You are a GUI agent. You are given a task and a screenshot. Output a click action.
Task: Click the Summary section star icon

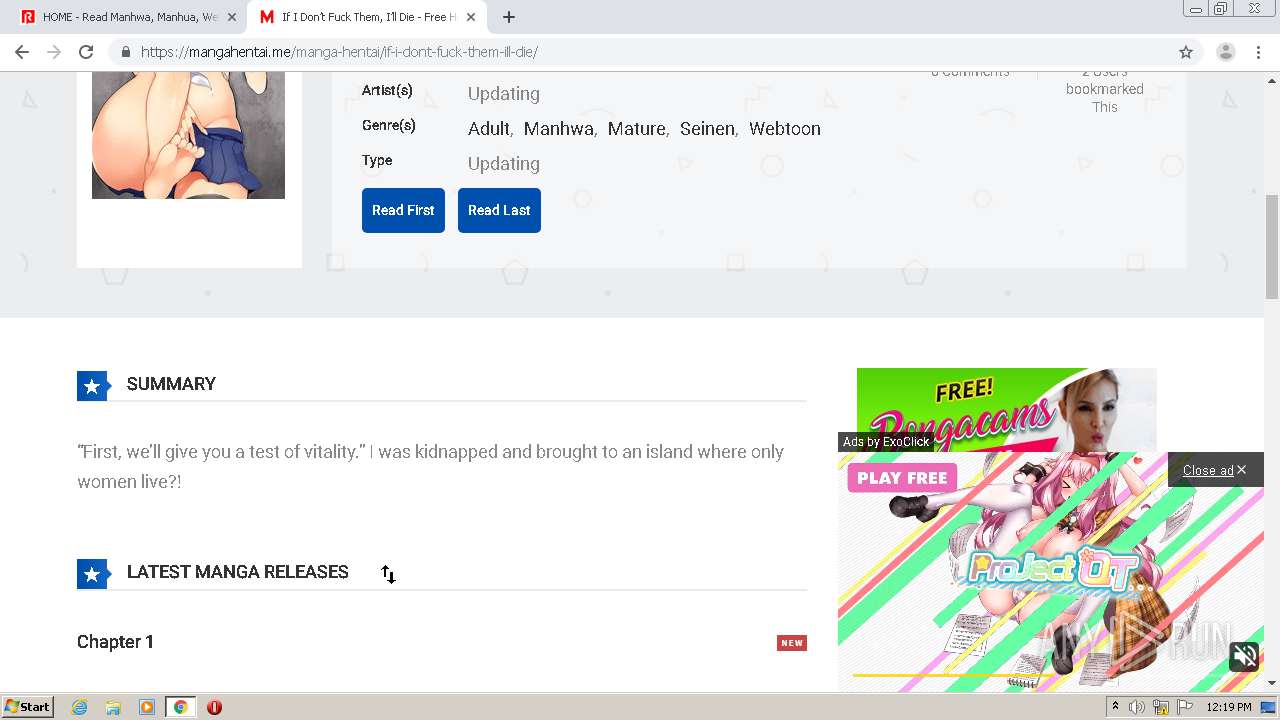click(92, 386)
